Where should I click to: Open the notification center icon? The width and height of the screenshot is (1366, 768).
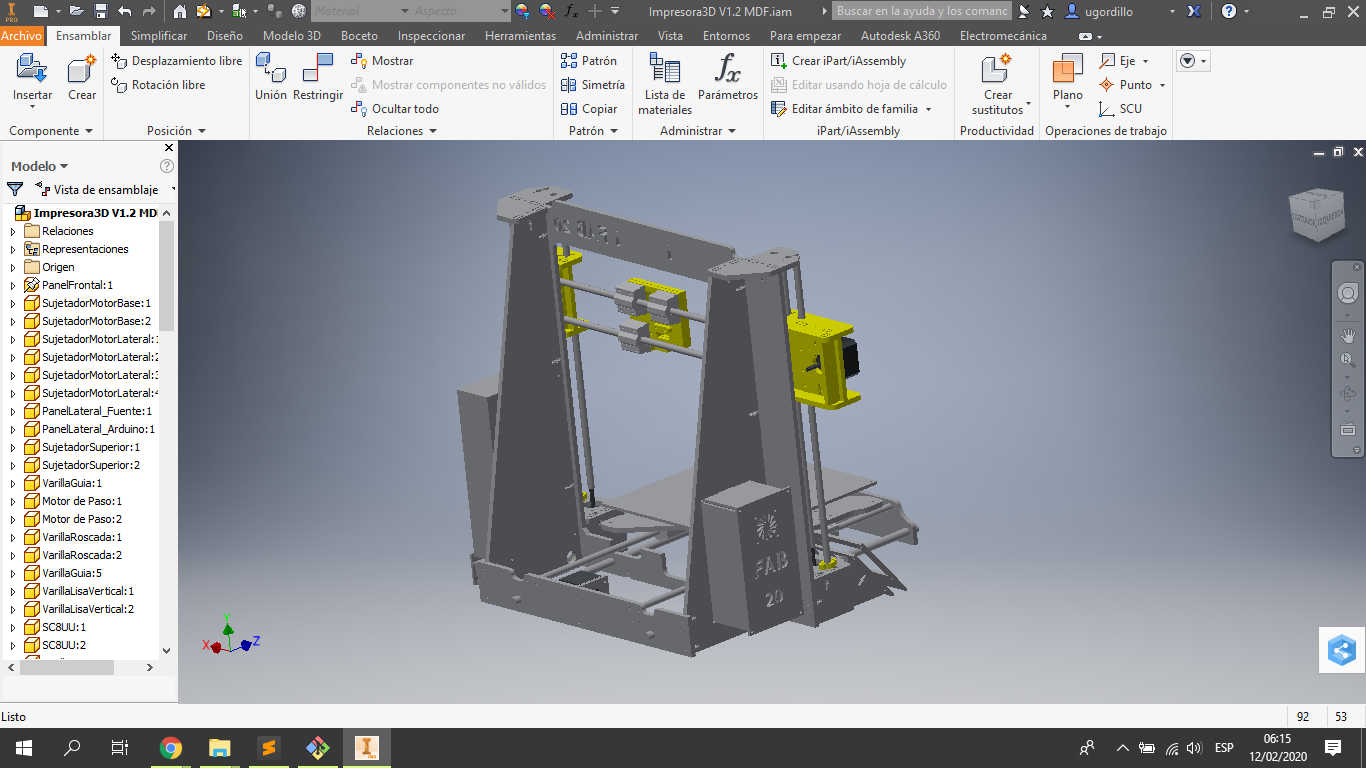[1333, 748]
